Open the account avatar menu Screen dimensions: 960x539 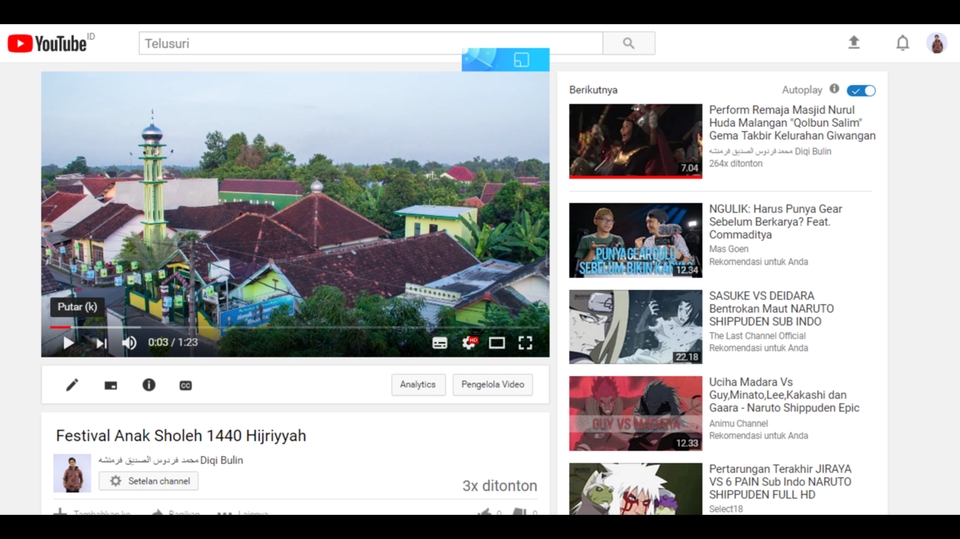pyautogui.click(x=937, y=43)
